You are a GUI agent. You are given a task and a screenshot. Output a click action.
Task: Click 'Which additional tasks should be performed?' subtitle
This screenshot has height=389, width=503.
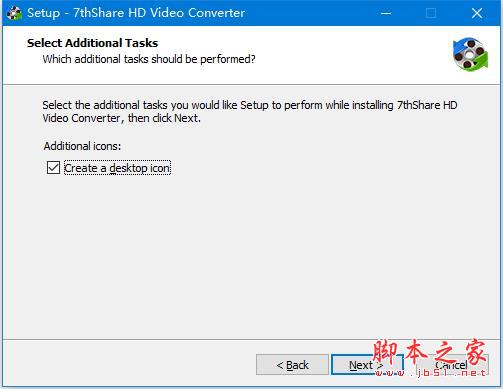coord(149,59)
